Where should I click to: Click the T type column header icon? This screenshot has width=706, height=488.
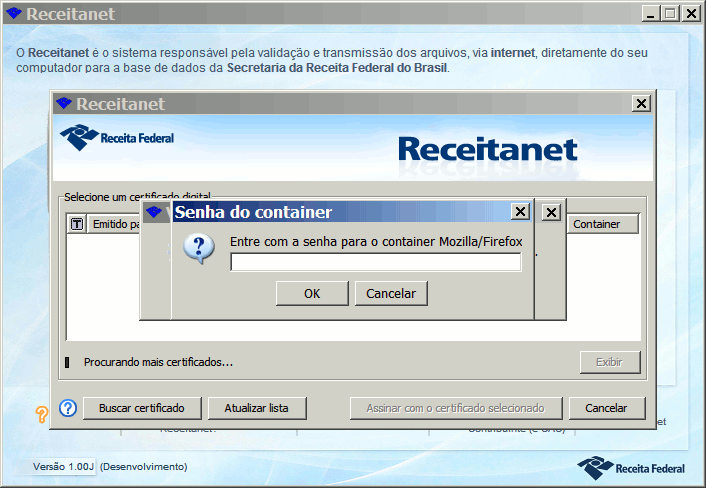(x=77, y=224)
